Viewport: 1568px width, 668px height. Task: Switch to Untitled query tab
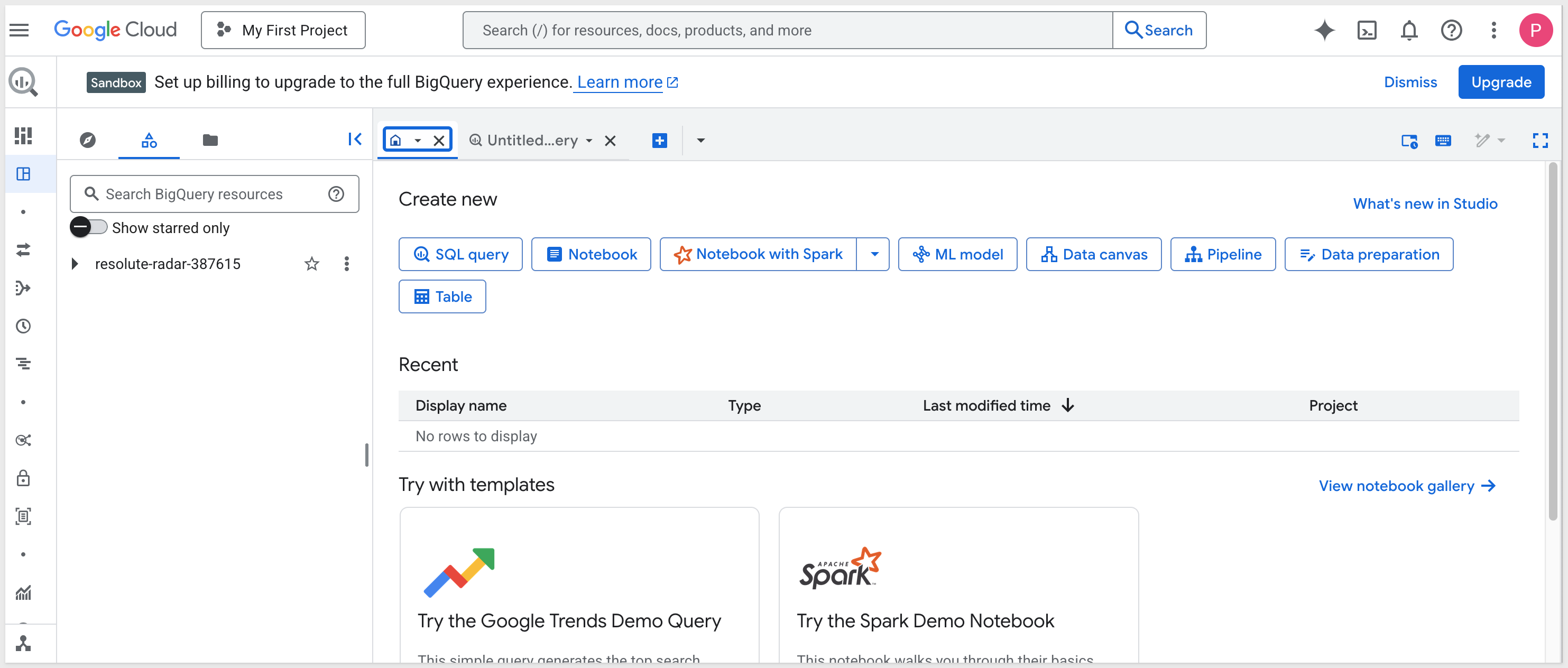click(x=531, y=141)
